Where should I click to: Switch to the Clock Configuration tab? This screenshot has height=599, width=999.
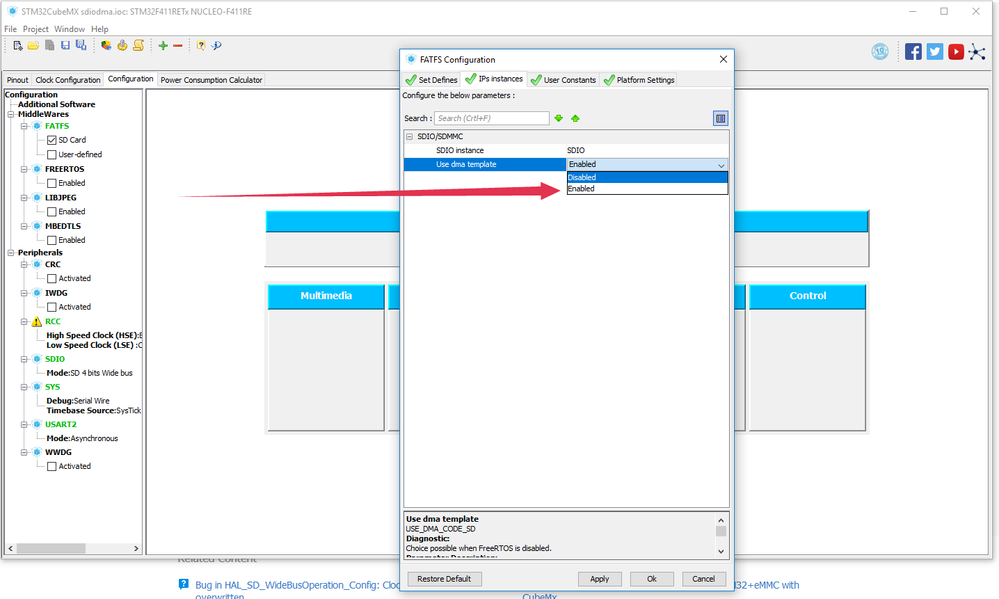coord(68,80)
